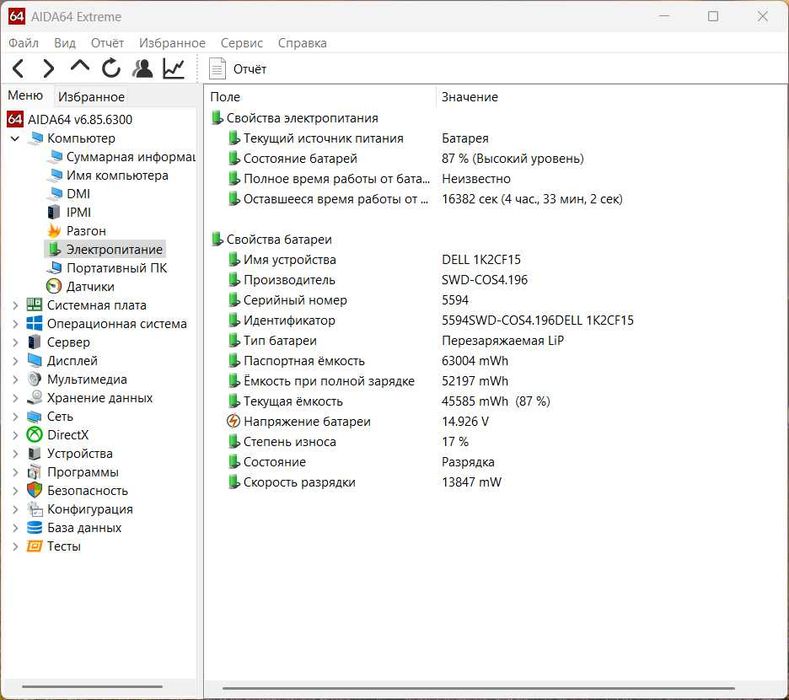The width and height of the screenshot is (789, 700).
Task: Click the Сервер icon in tree
Action: (x=34, y=342)
